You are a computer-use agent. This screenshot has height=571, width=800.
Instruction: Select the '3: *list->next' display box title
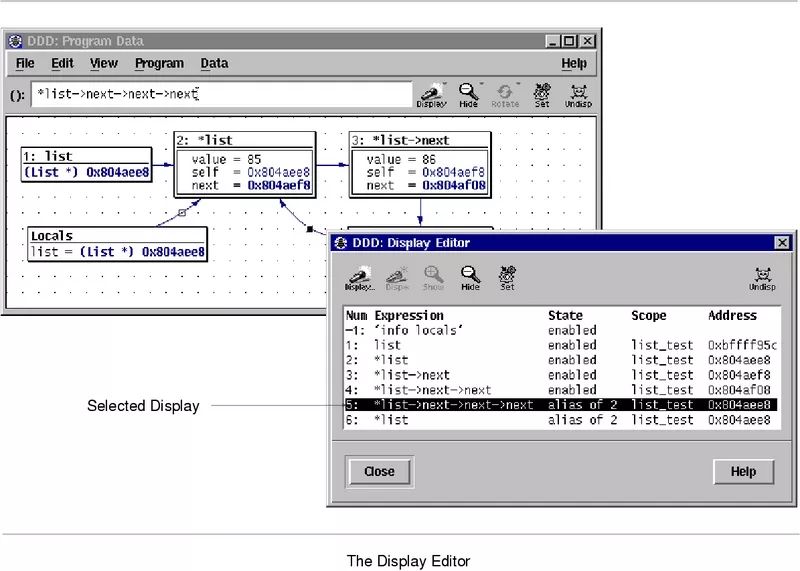(420, 140)
